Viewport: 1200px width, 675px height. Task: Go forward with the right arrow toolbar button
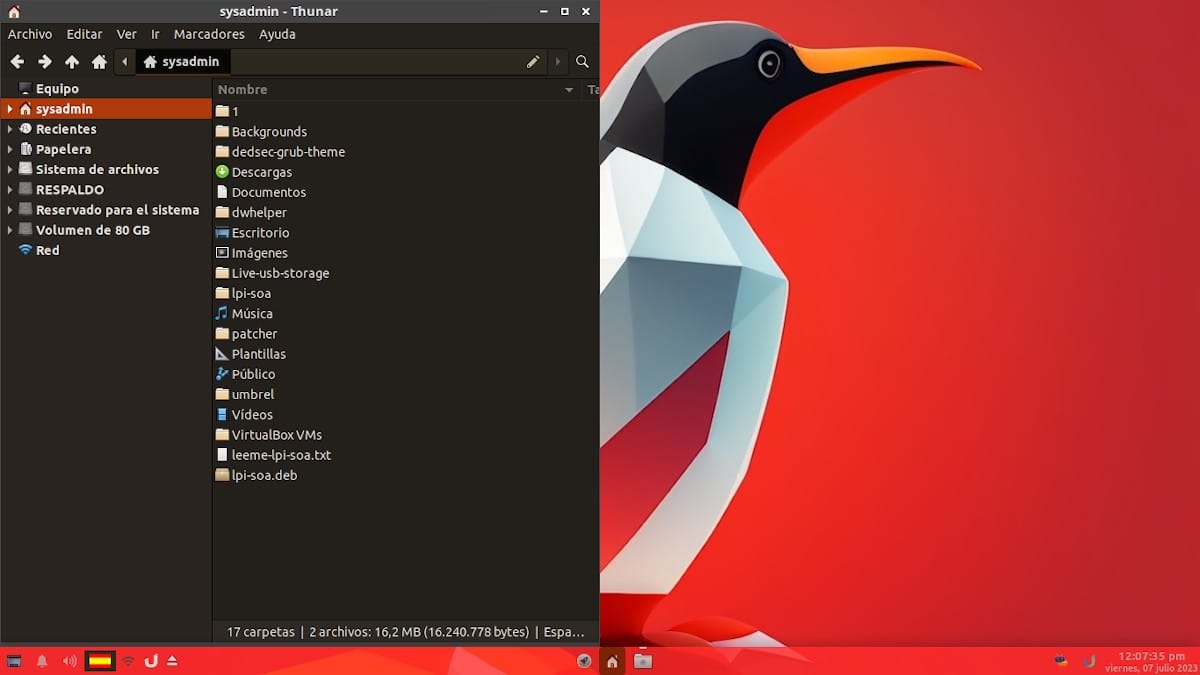click(x=44, y=62)
